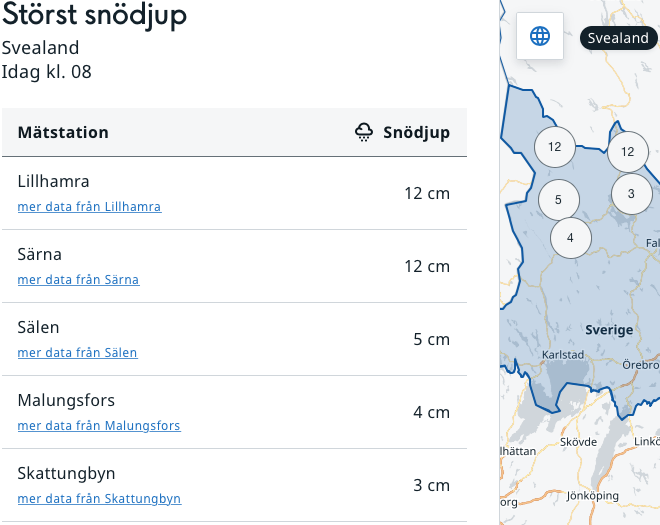Image resolution: width=660 pixels, height=525 pixels.
Task: Click the map marker showing 3
Action: [x=631, y=194]
